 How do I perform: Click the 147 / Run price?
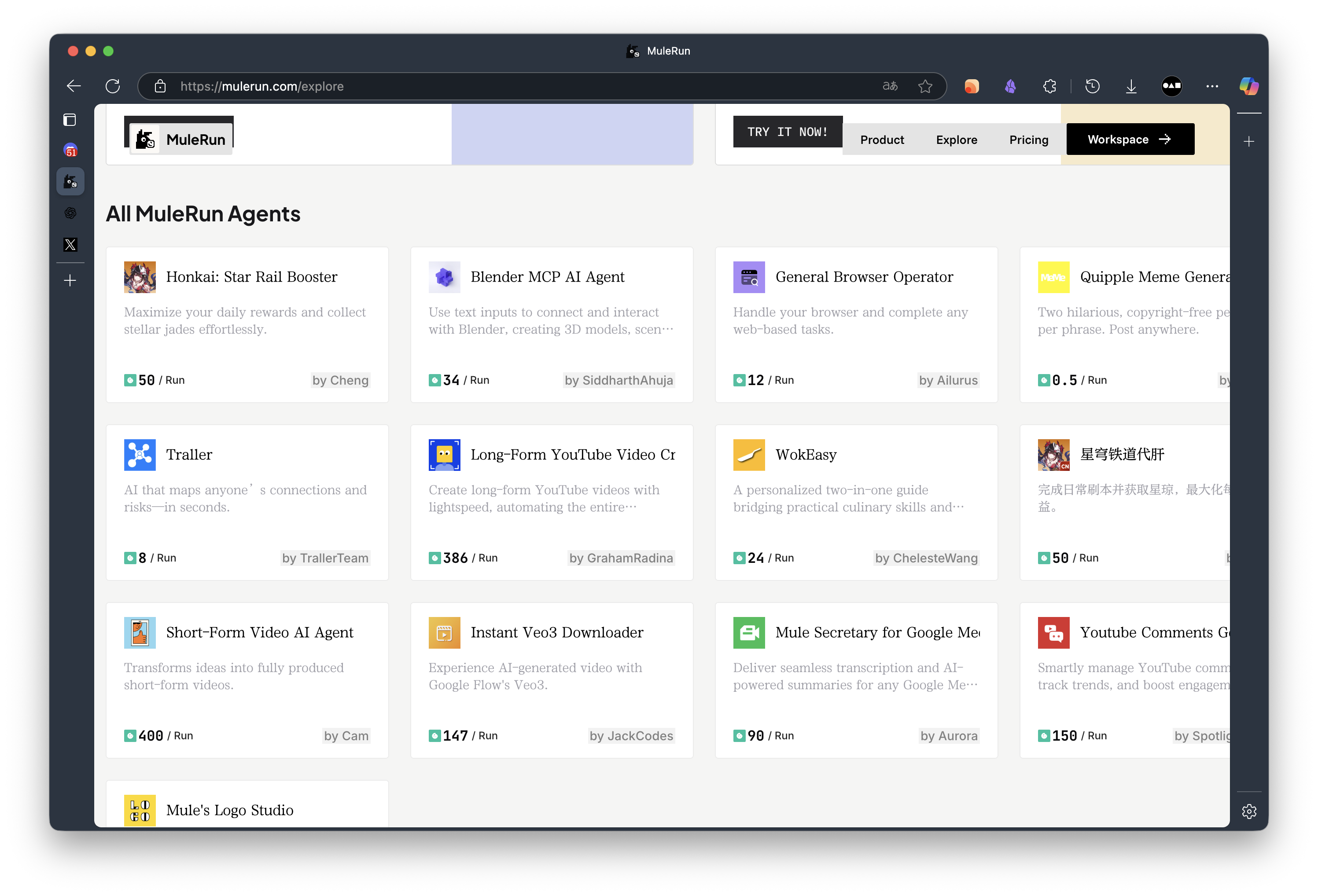[464, 736]
